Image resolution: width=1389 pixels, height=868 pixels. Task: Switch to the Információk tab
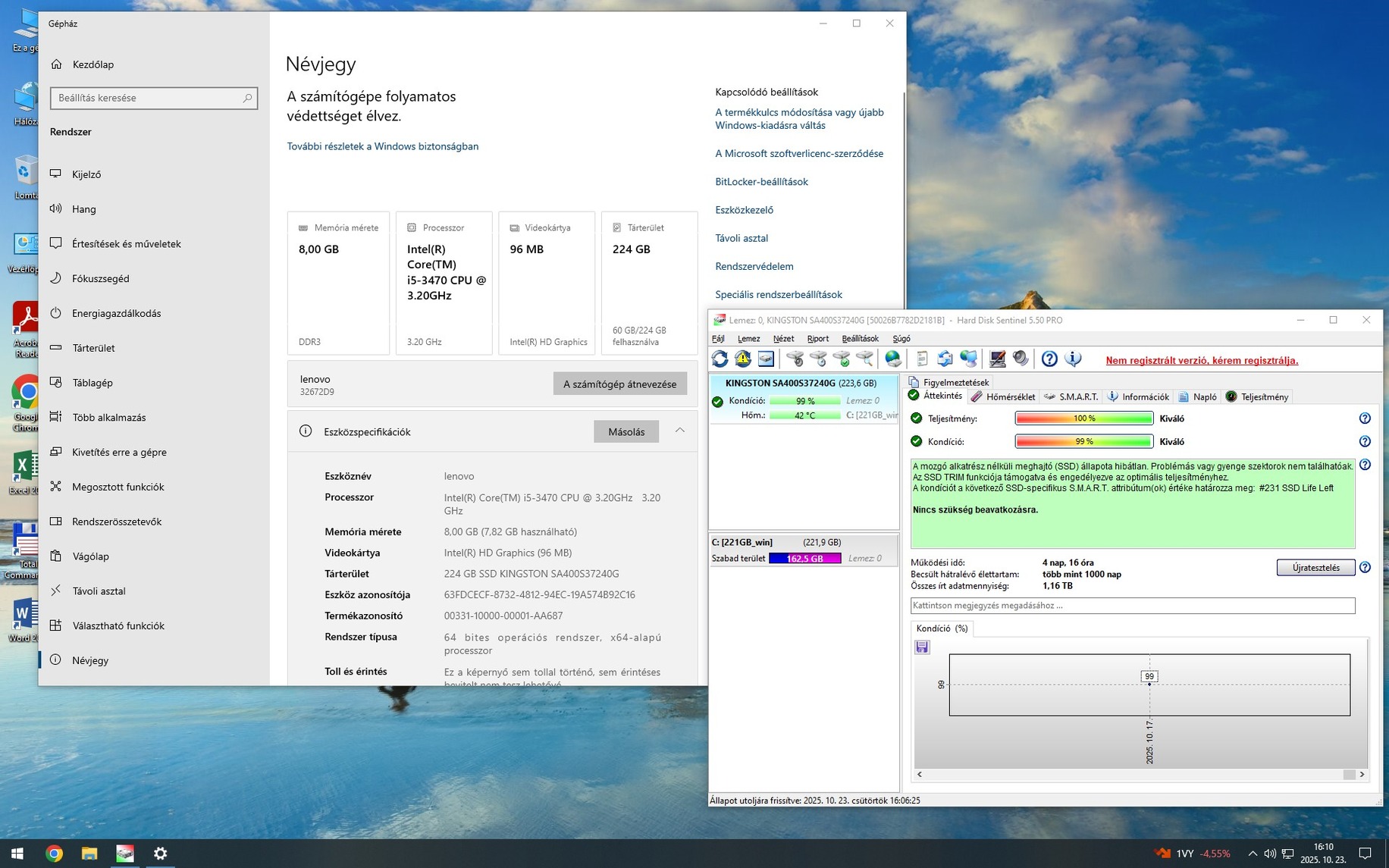click(1138, 396)
